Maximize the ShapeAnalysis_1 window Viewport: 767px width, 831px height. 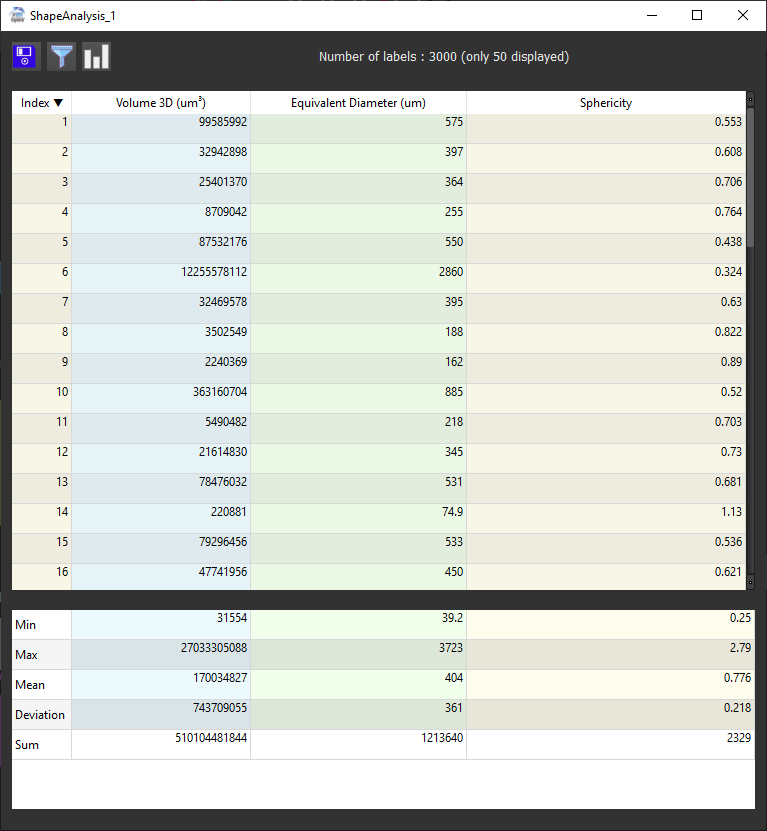[697, 15]
